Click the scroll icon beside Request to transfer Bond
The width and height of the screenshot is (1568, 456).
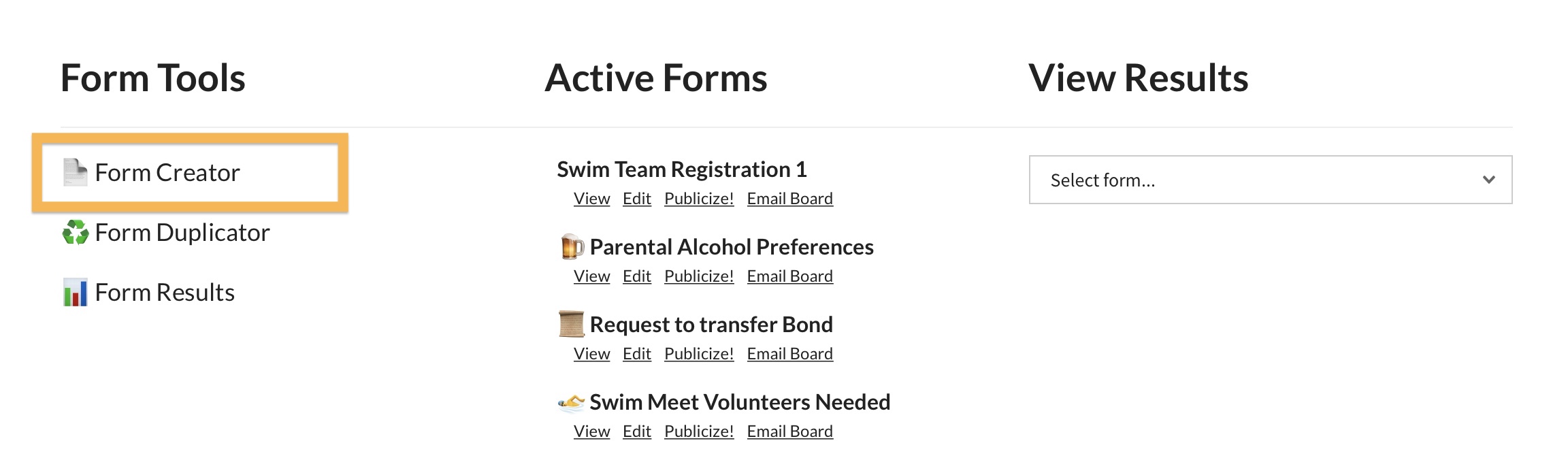(572, 324)
